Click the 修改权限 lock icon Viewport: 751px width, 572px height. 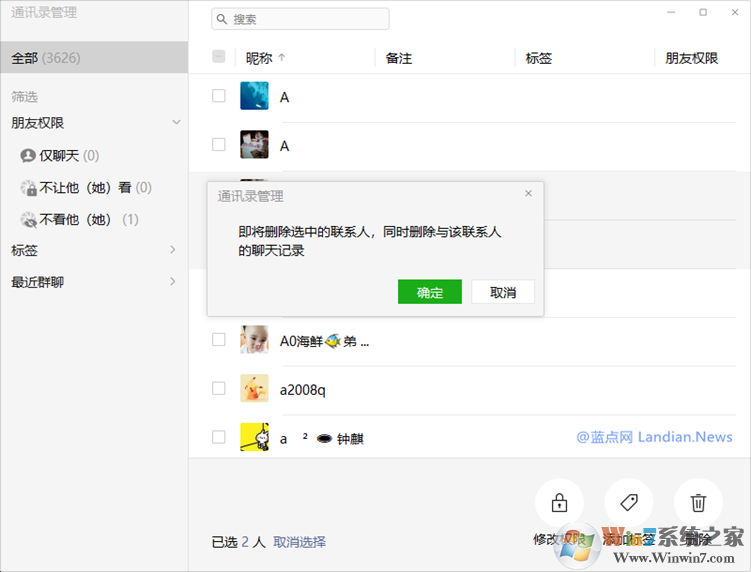click(559, 503)
